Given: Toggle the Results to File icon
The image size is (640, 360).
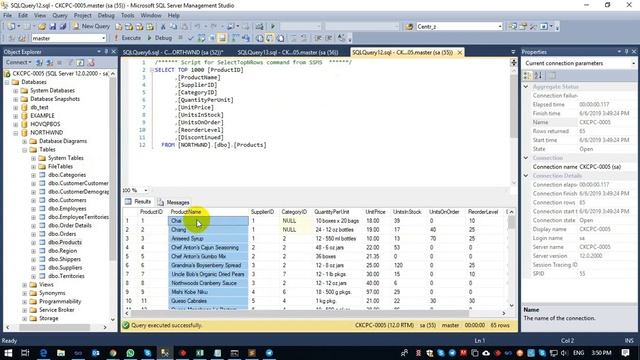Looking at the screenshot, I should click(280, 38).
